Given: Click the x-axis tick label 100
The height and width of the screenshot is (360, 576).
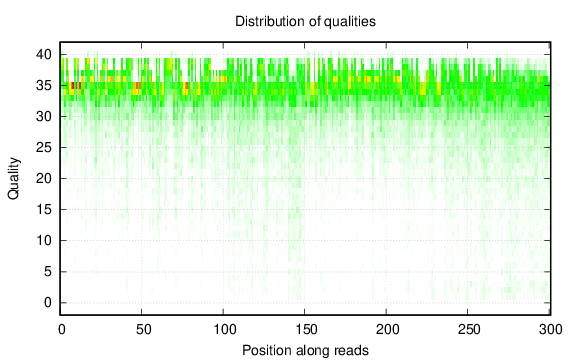Looking at the screenshot, I should [x=225, y=329].
